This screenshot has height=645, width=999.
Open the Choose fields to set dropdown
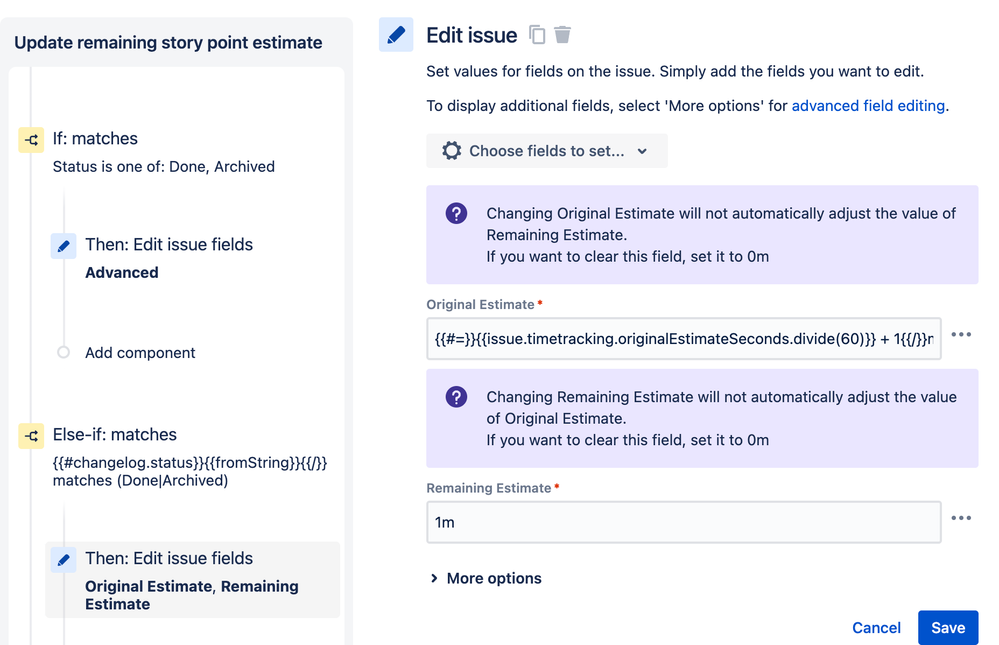(x=546, y=151)
